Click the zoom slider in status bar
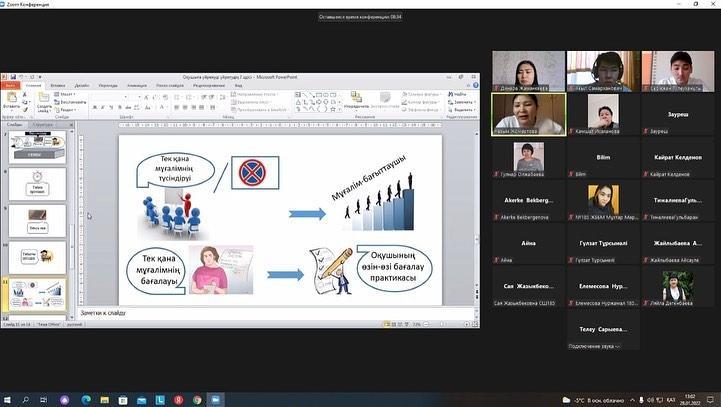721x407 pixels. pos(442,323)
